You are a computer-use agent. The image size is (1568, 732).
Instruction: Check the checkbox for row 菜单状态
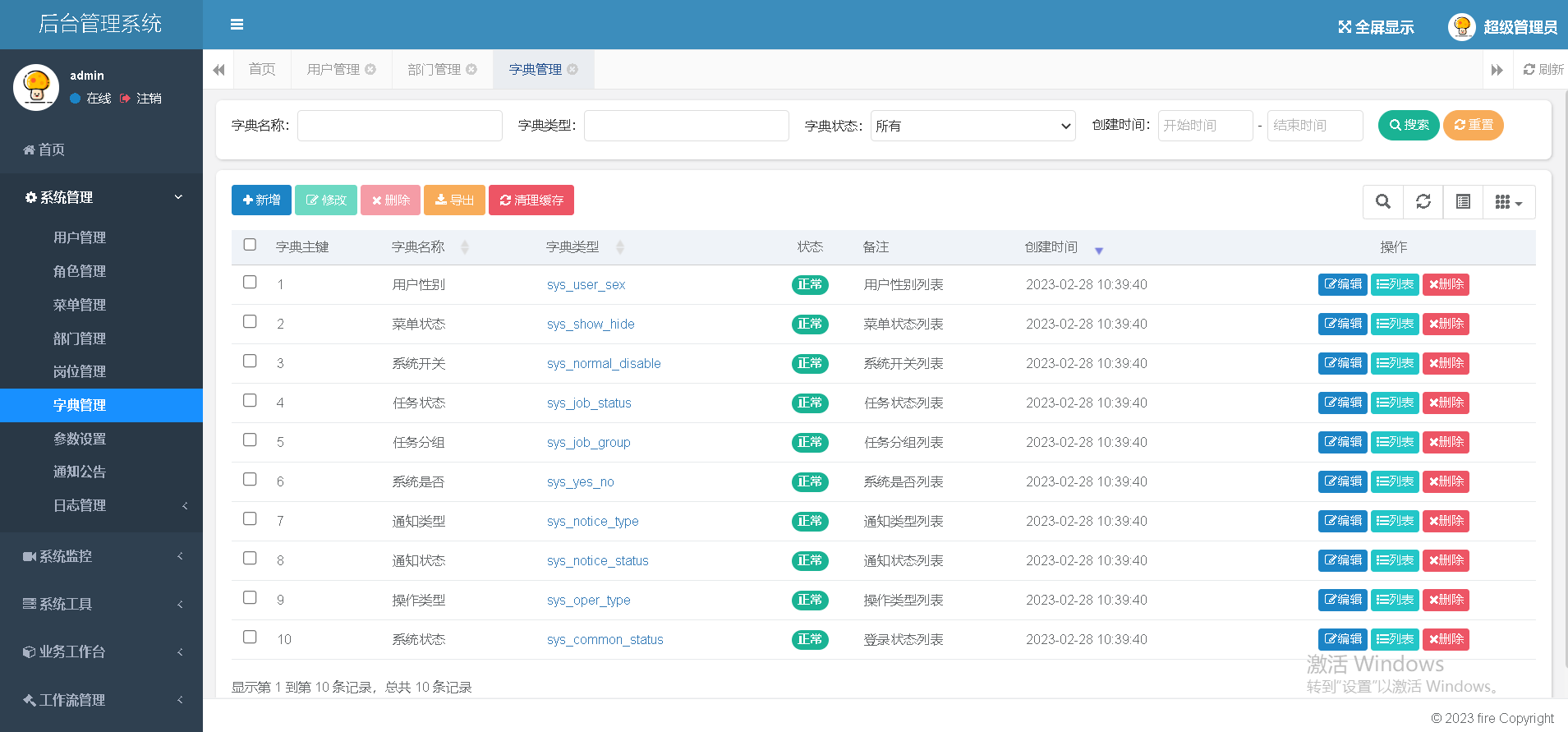pyautogui.click(x=250, y=321)
